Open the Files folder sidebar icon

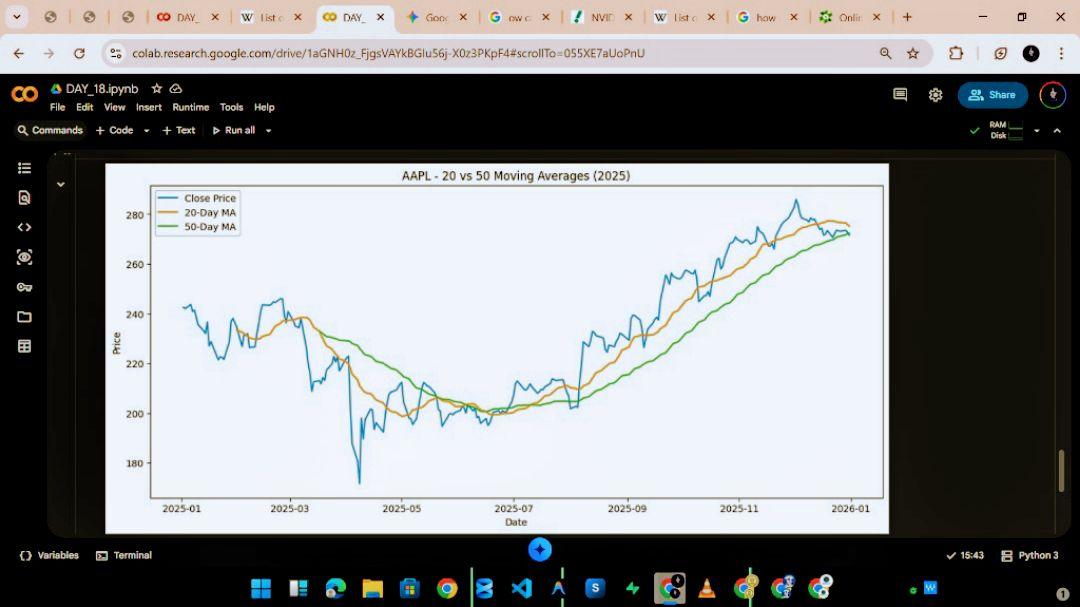point(24,317)
